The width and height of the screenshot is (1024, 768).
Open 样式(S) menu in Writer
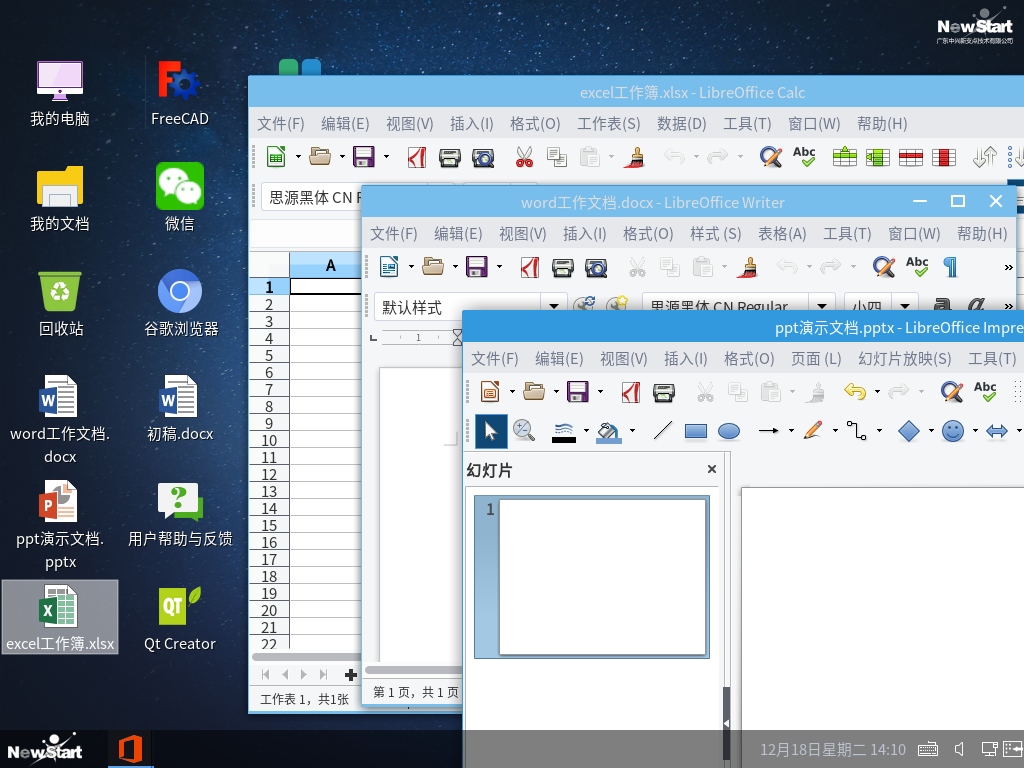(x=716, y=233)
